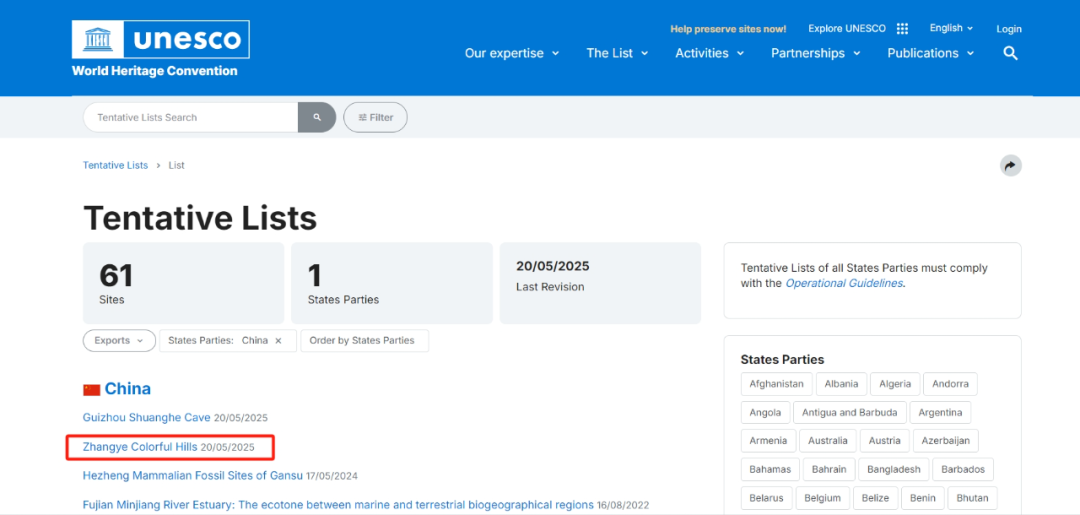Open the Operational Guidelines link

pyautogui.click(x=844, y=283)
